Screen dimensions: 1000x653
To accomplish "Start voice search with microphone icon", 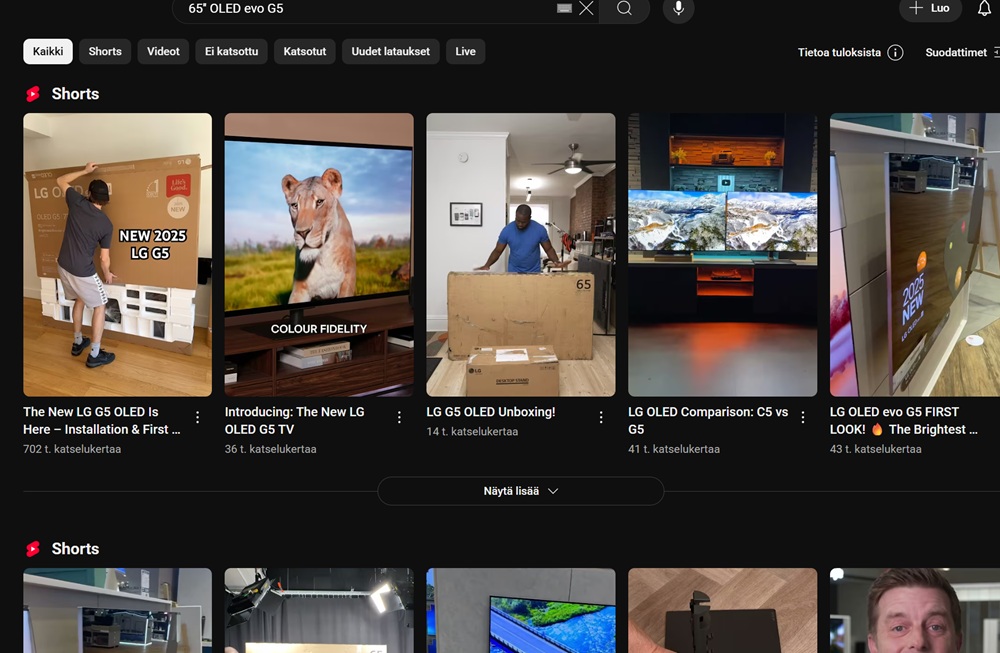I will (x=679, y=8).
